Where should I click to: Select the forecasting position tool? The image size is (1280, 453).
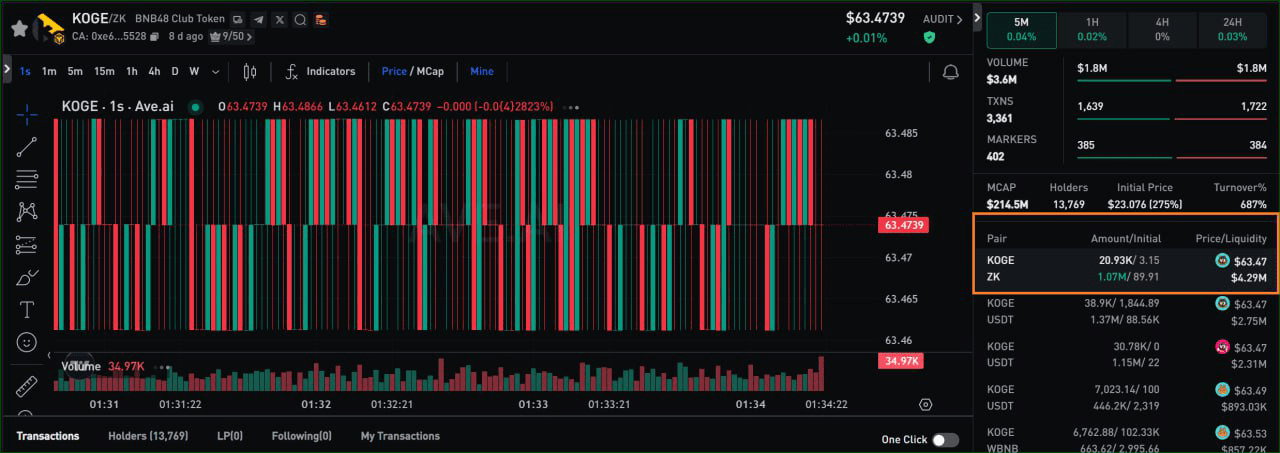pos(27,244)
